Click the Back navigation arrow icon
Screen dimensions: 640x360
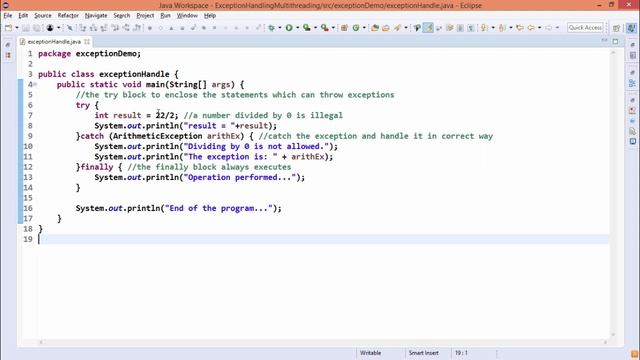[x=531, y=28]
